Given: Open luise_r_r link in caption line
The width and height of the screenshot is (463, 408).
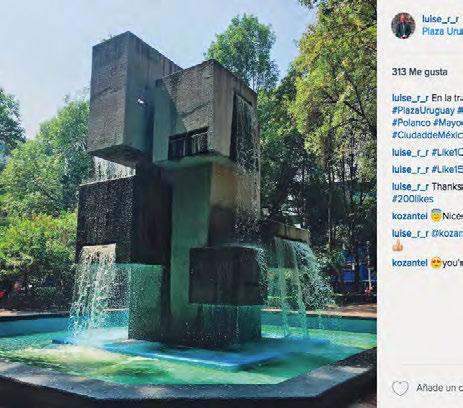Looking at the screenshot, I should click(410, 98).
